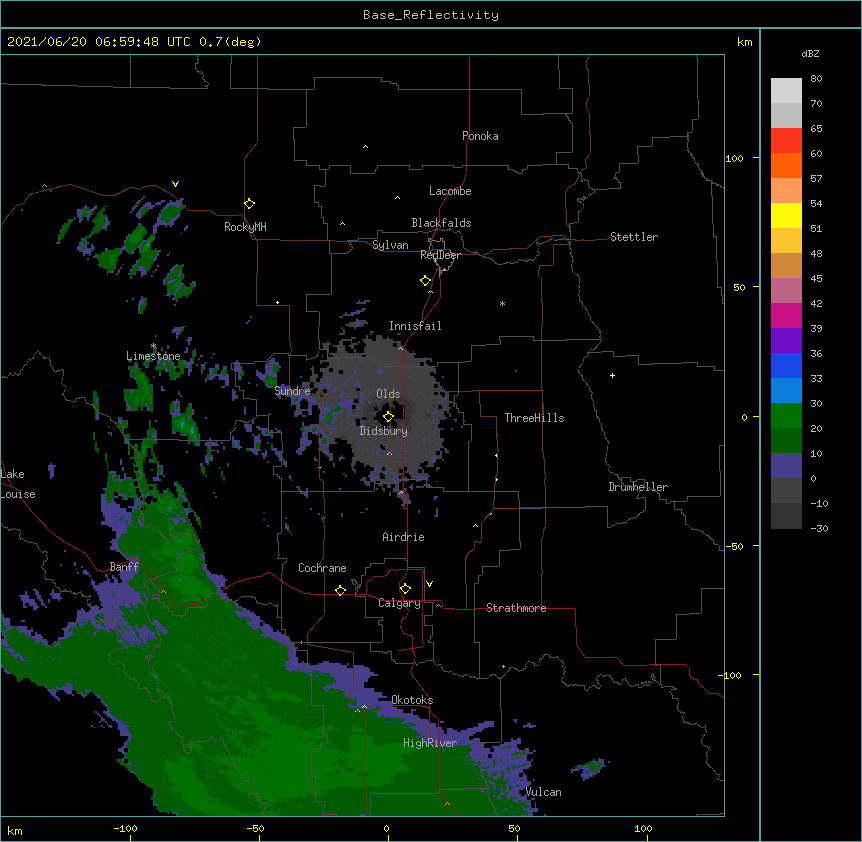Click the Blackfalds city label
The width and height of the screenshot is (862, 842).
pos(441,223)
